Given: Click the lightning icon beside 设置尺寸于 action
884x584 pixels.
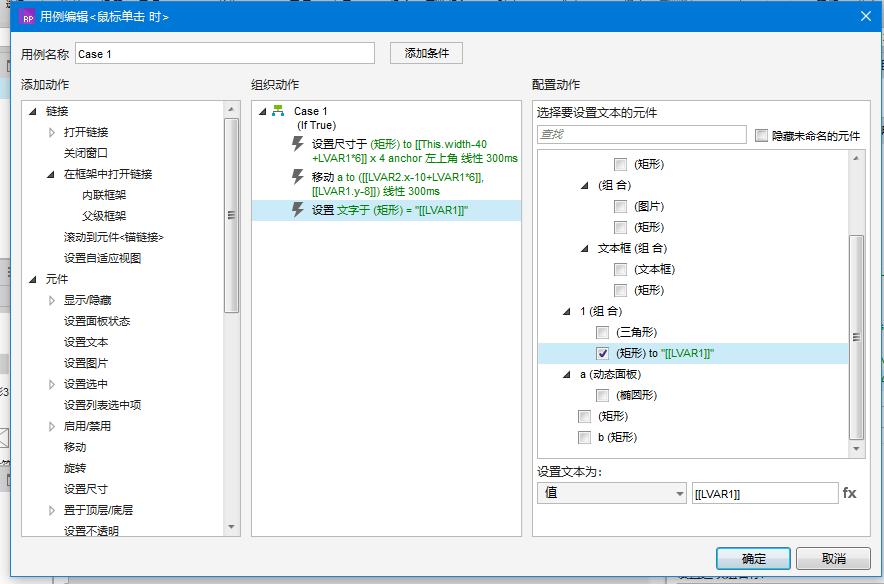Looking at the screenshot, I should [297, 144].
